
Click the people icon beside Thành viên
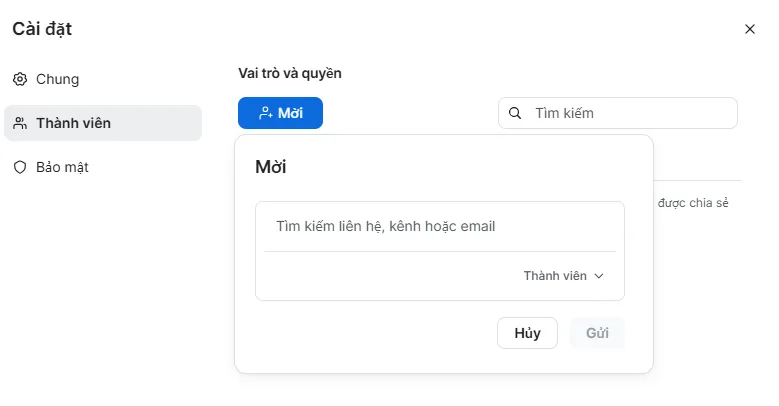click(x=20, y=123)
